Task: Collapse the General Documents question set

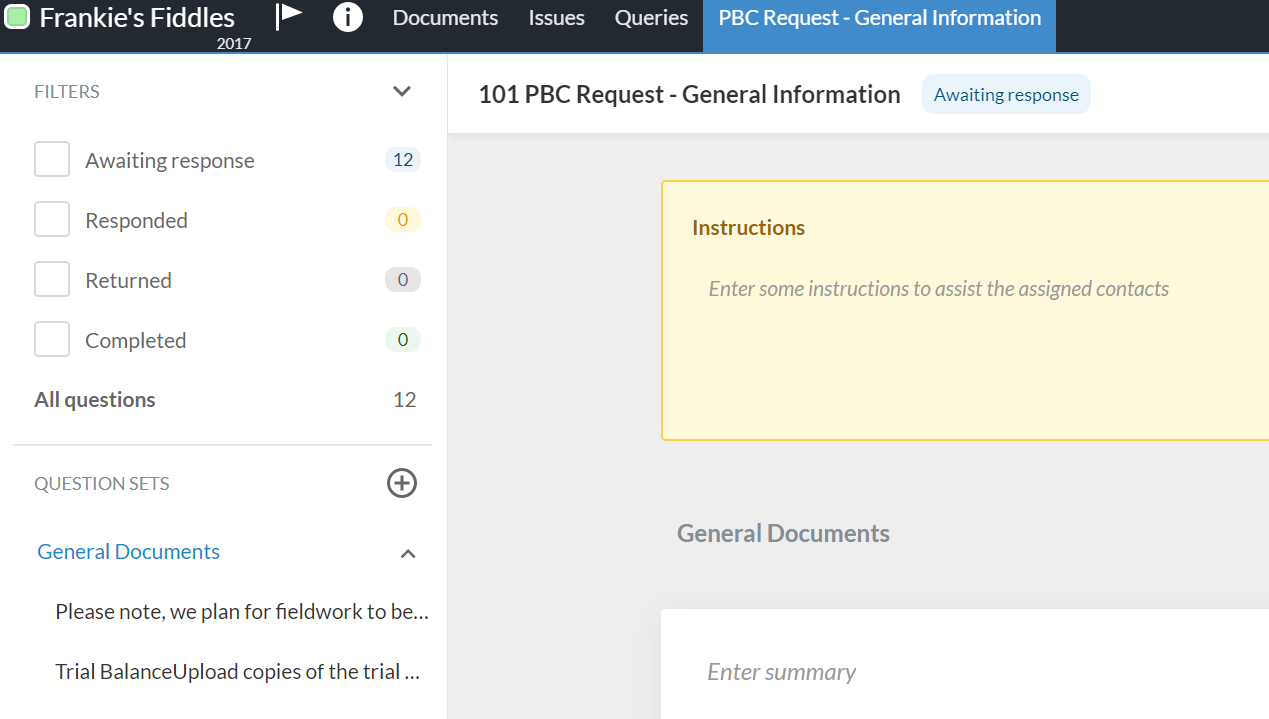Action: coord(408,553)
